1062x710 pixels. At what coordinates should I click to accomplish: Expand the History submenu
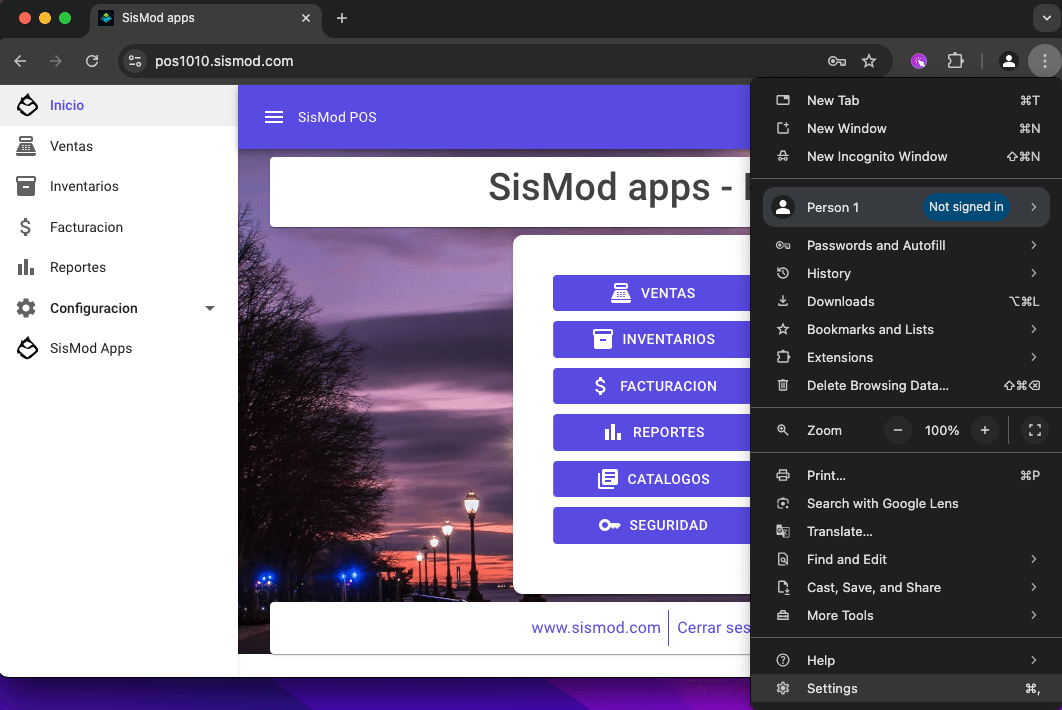(1034, 273)
